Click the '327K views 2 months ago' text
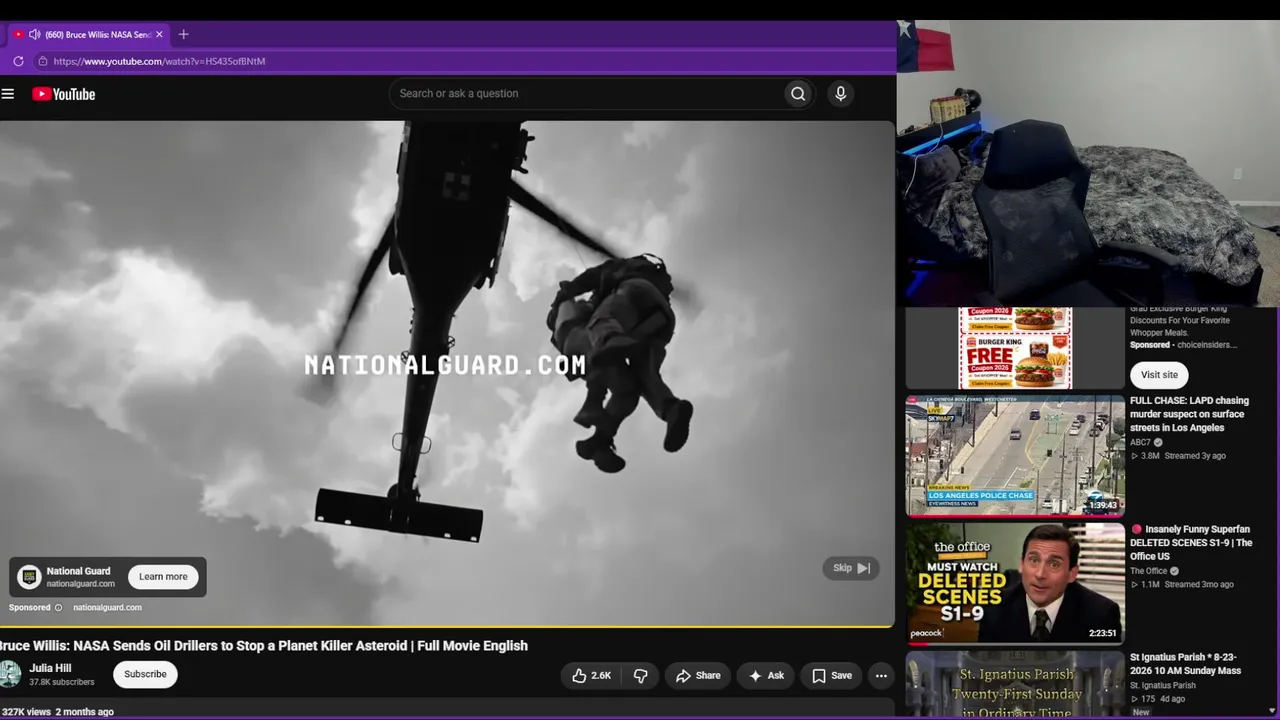Screen dimensions: 1280x720 tap(57, 712)
